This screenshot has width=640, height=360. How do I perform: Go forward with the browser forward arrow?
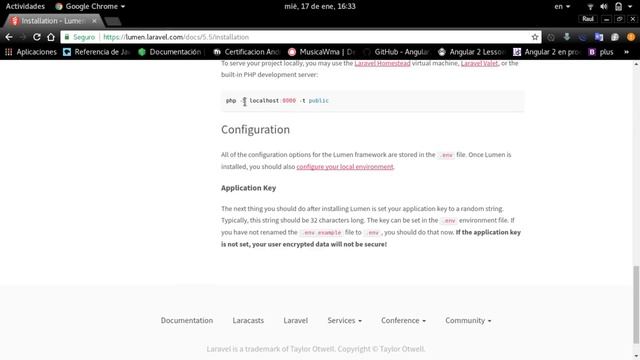[22, 37]
